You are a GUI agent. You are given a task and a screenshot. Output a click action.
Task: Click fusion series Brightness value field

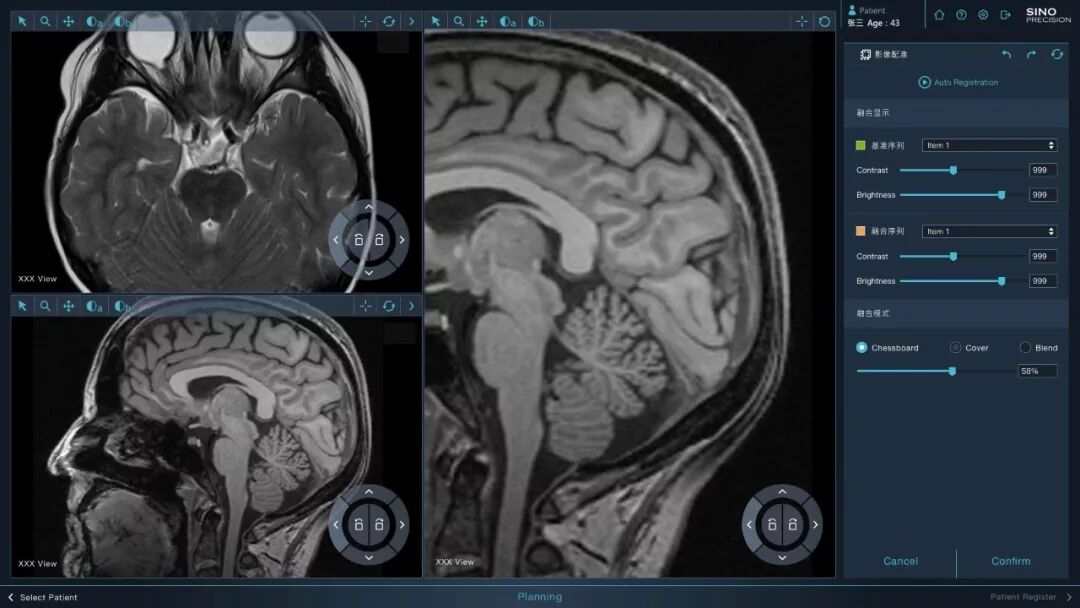pos(1043,281)
